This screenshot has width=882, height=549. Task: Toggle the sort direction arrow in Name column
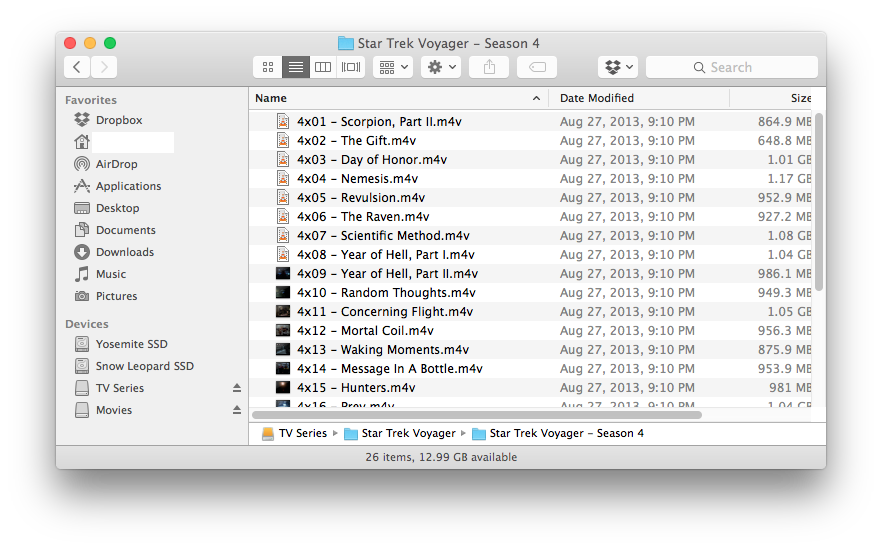pyautogui.click(x=536, y=98)
